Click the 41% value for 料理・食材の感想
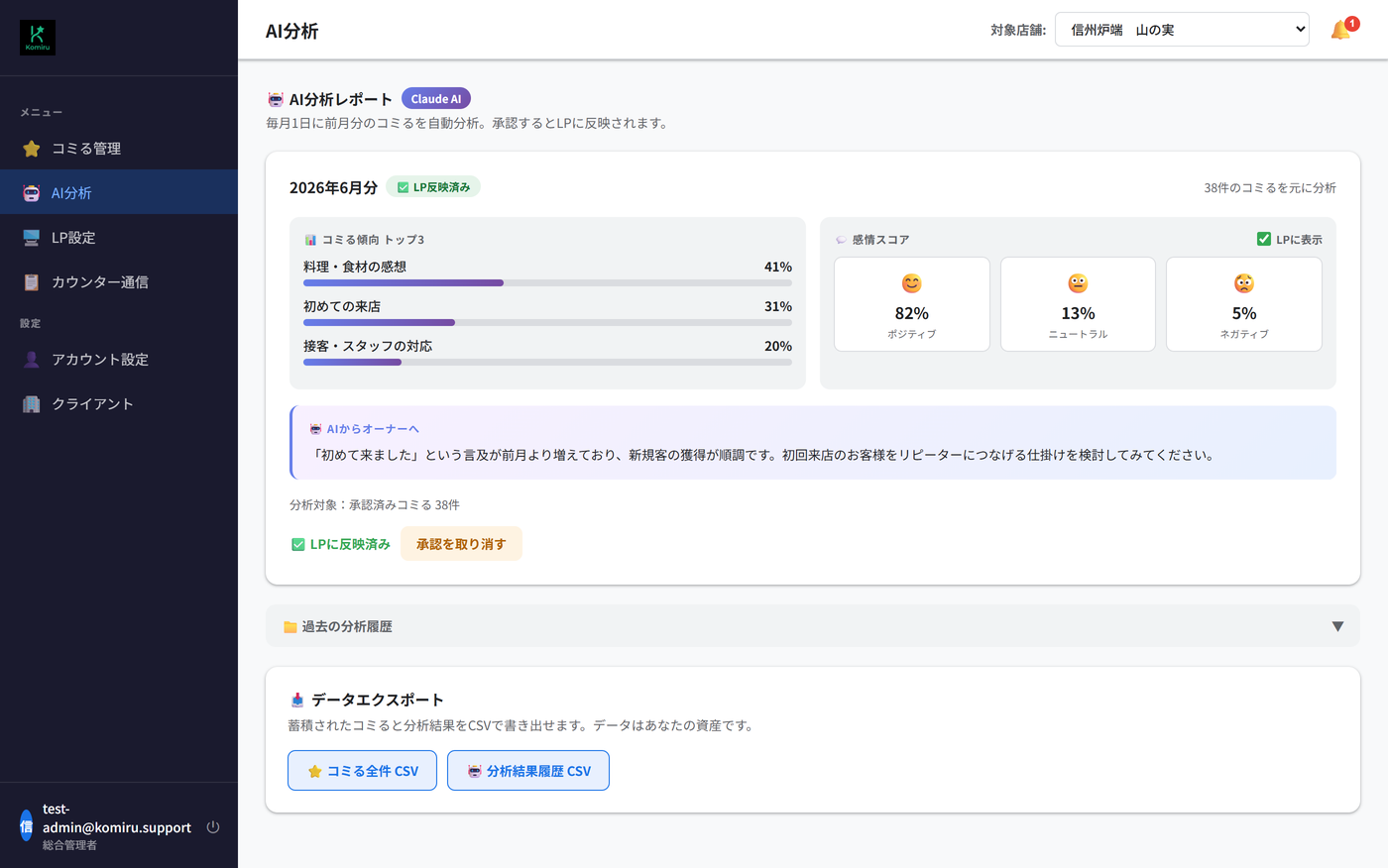The height and width of the screenshot is (868, 1388). (778, 267)
